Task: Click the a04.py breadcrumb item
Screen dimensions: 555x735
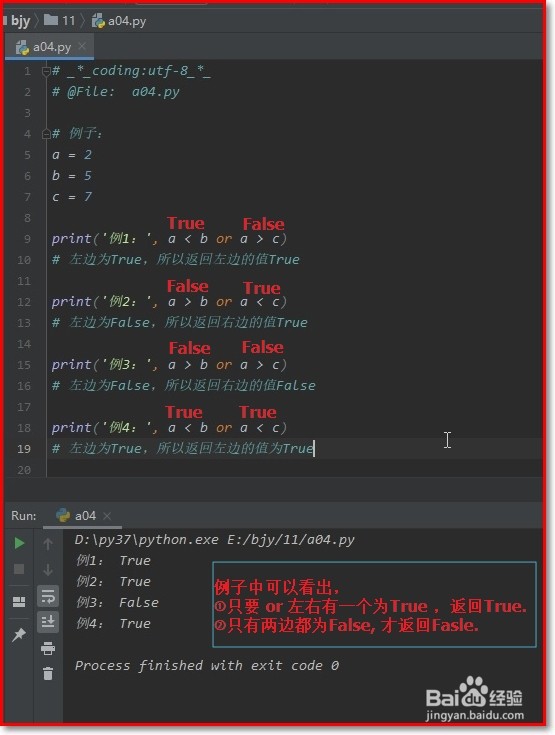Action: coord(119,21)
